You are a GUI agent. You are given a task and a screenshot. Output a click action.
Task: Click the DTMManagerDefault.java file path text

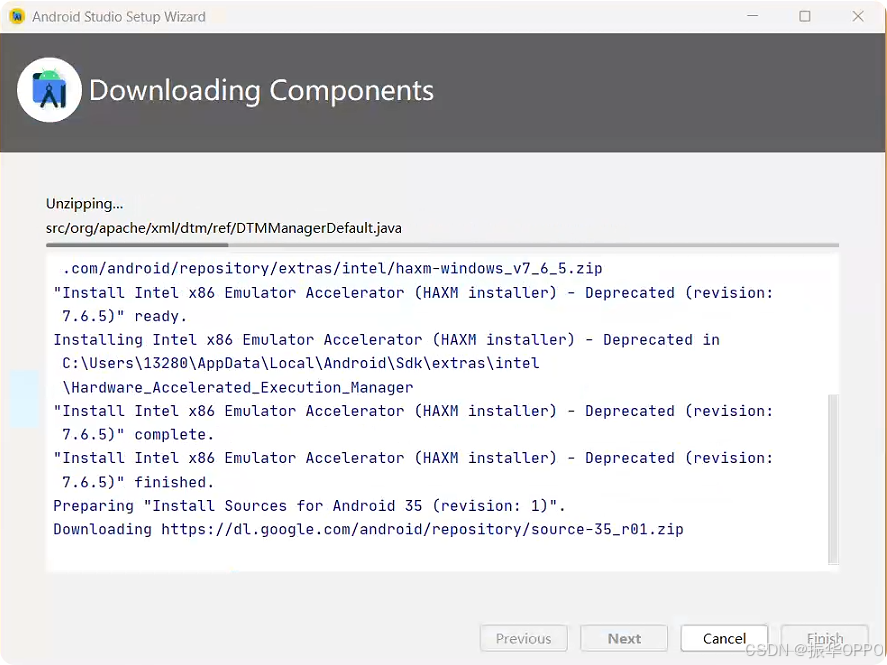pos(224,228)
